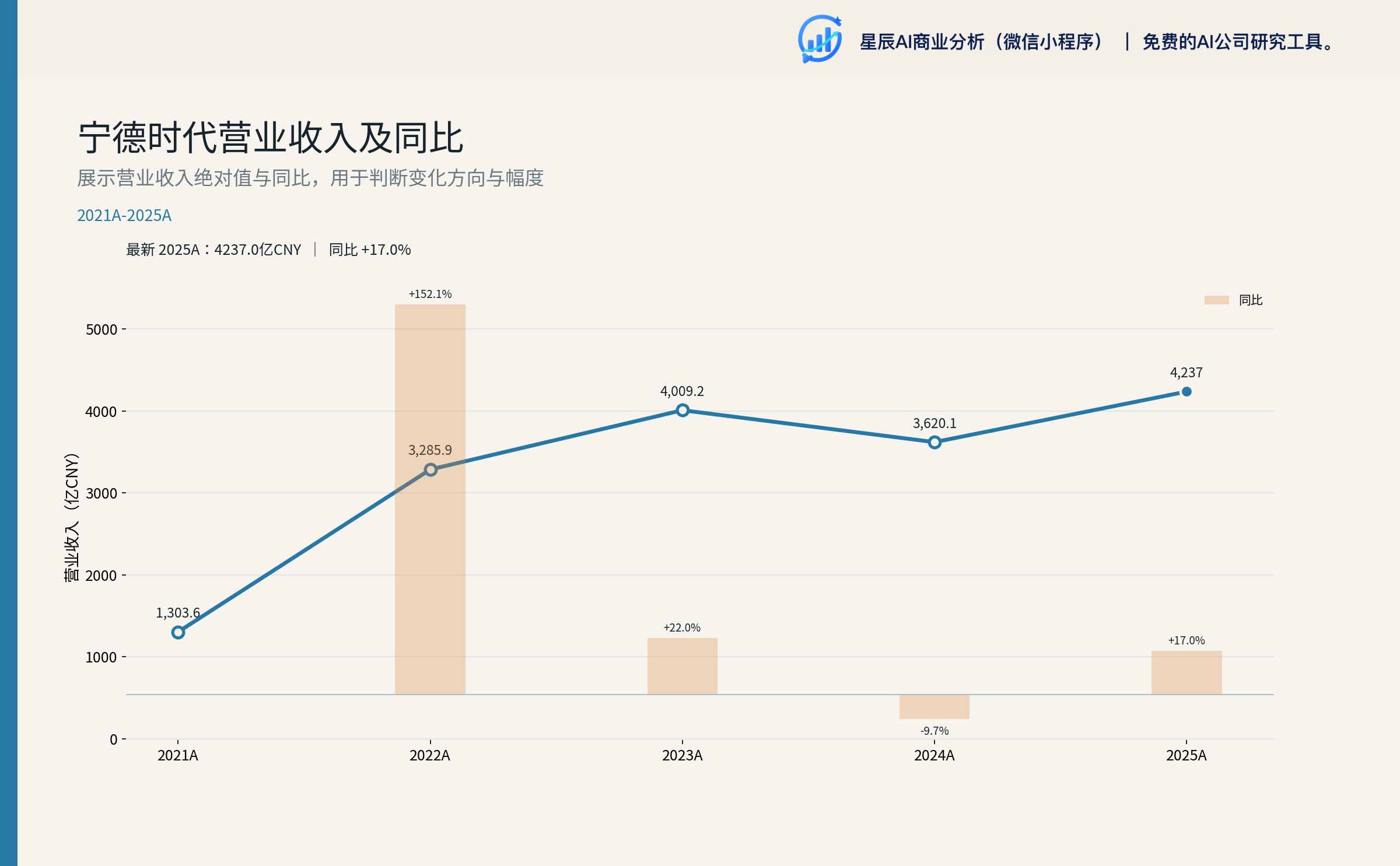Click the 2022A x-axis label

(x=430, y=756)
